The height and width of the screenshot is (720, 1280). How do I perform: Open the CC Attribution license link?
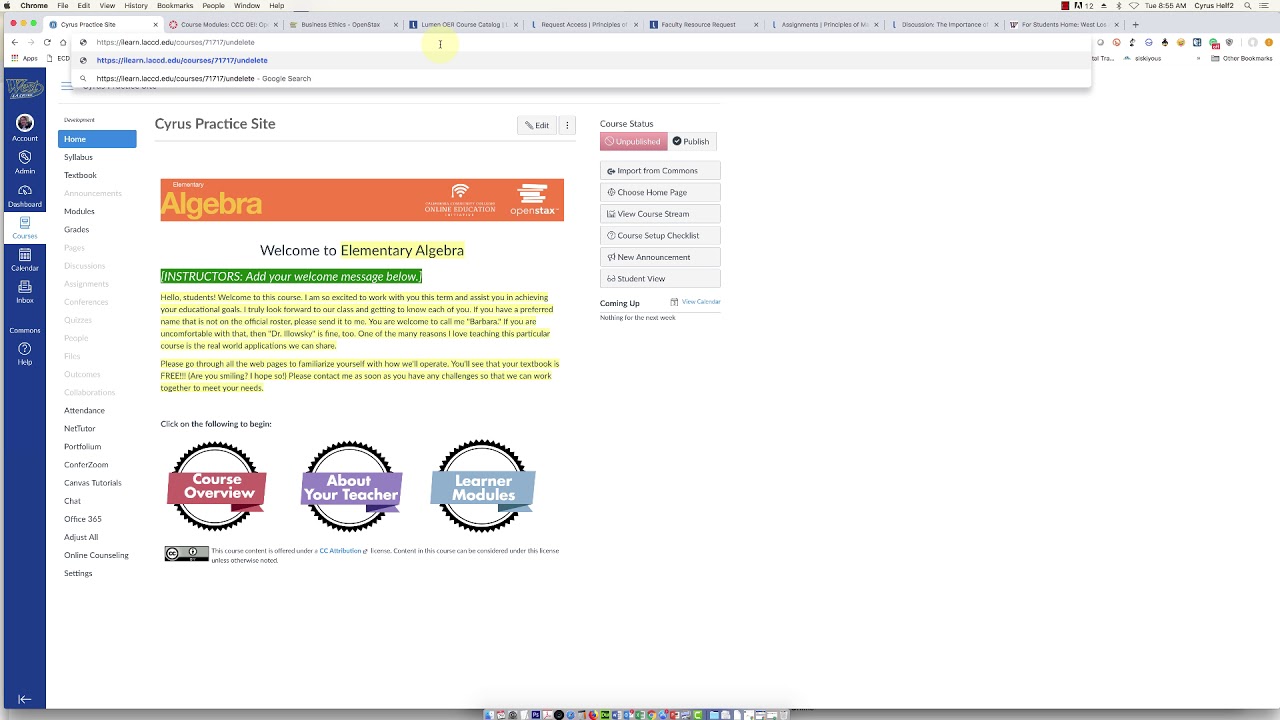(341, 551)
